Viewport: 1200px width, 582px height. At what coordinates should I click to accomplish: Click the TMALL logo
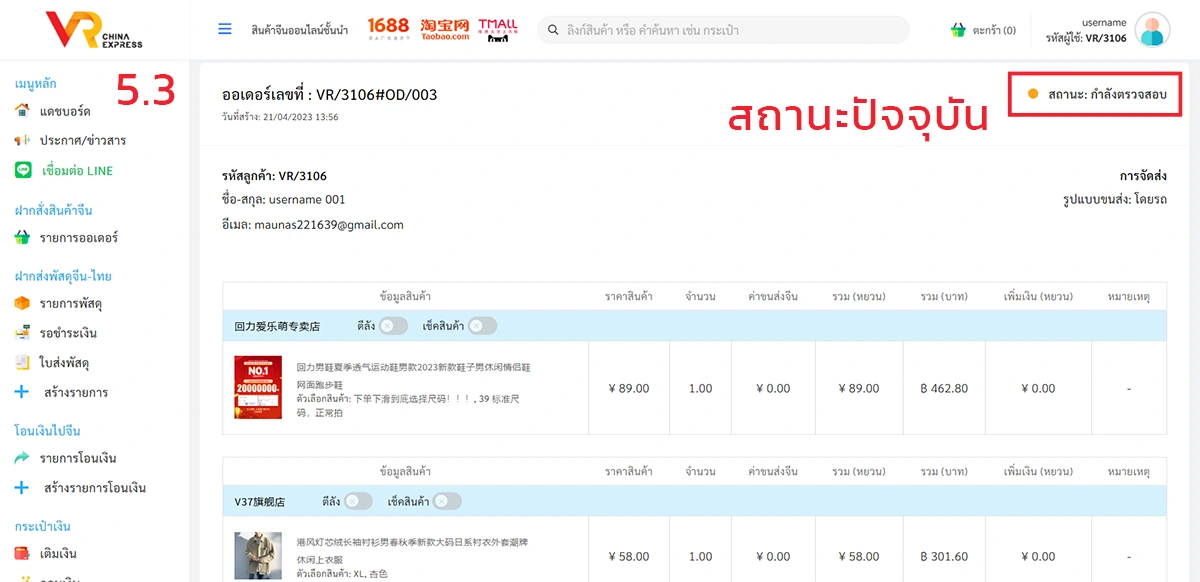pos(498,29)
